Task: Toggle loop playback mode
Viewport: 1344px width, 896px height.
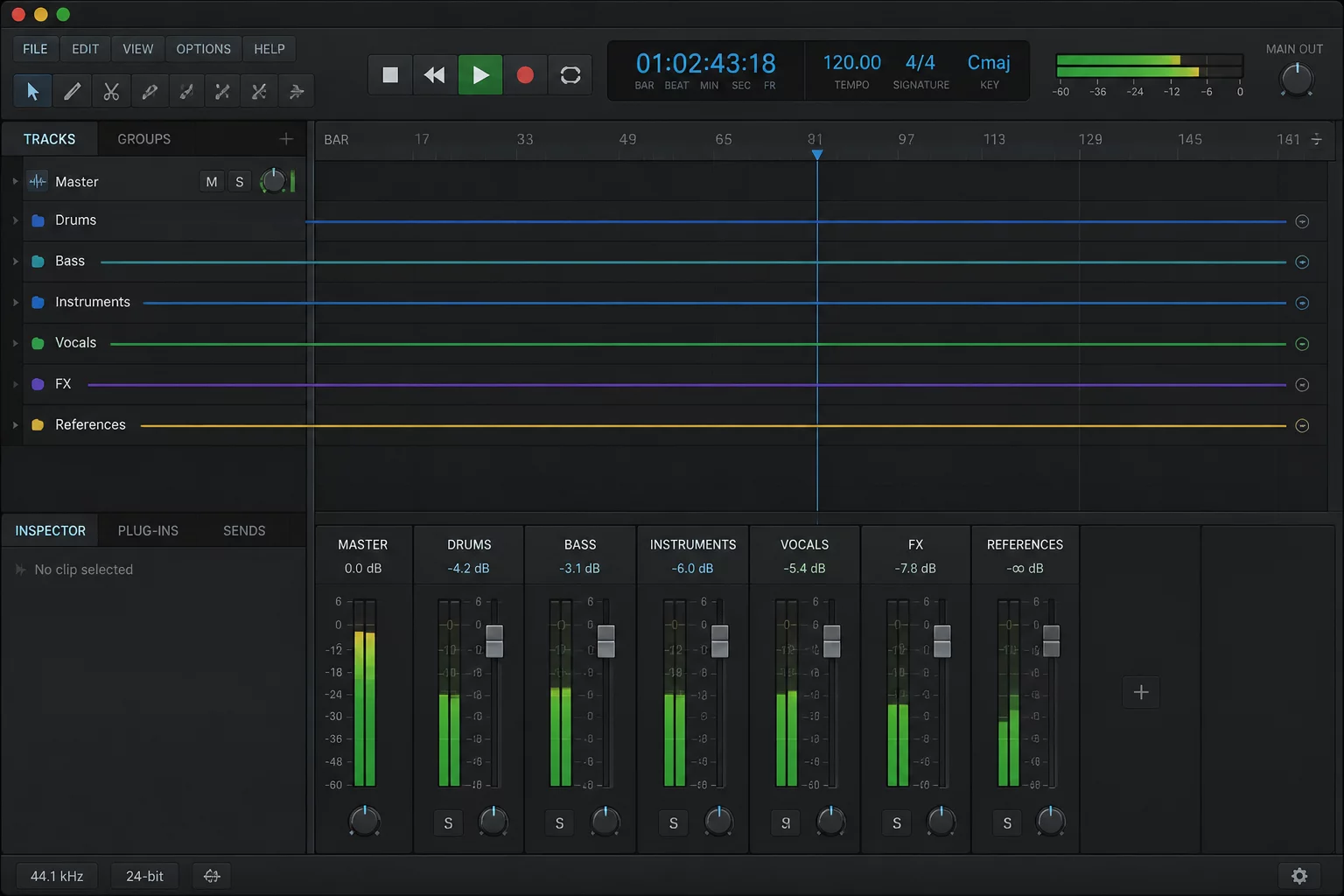Action: point(570,75)
